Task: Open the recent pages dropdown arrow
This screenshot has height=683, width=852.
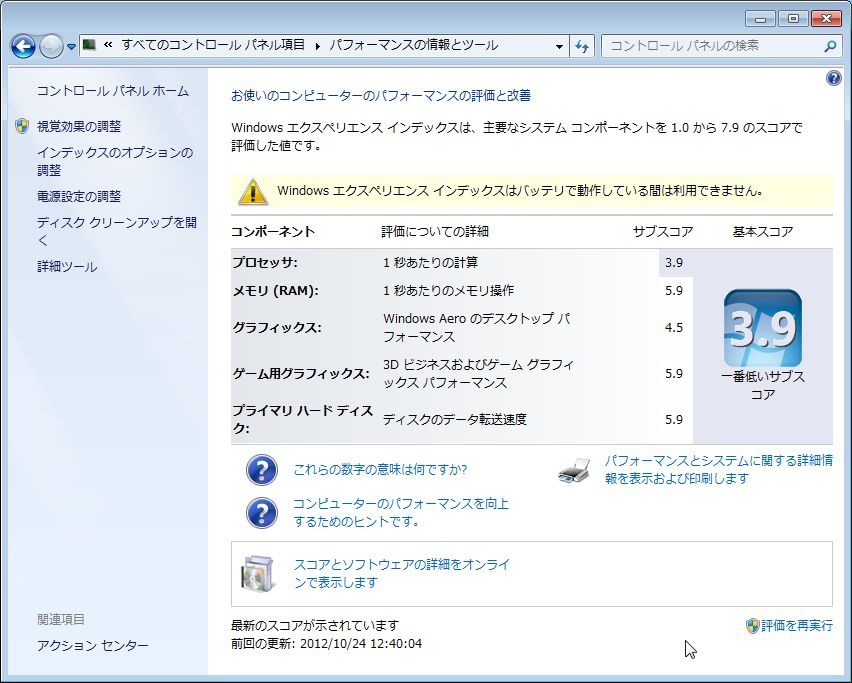Action: click(71, 47)
